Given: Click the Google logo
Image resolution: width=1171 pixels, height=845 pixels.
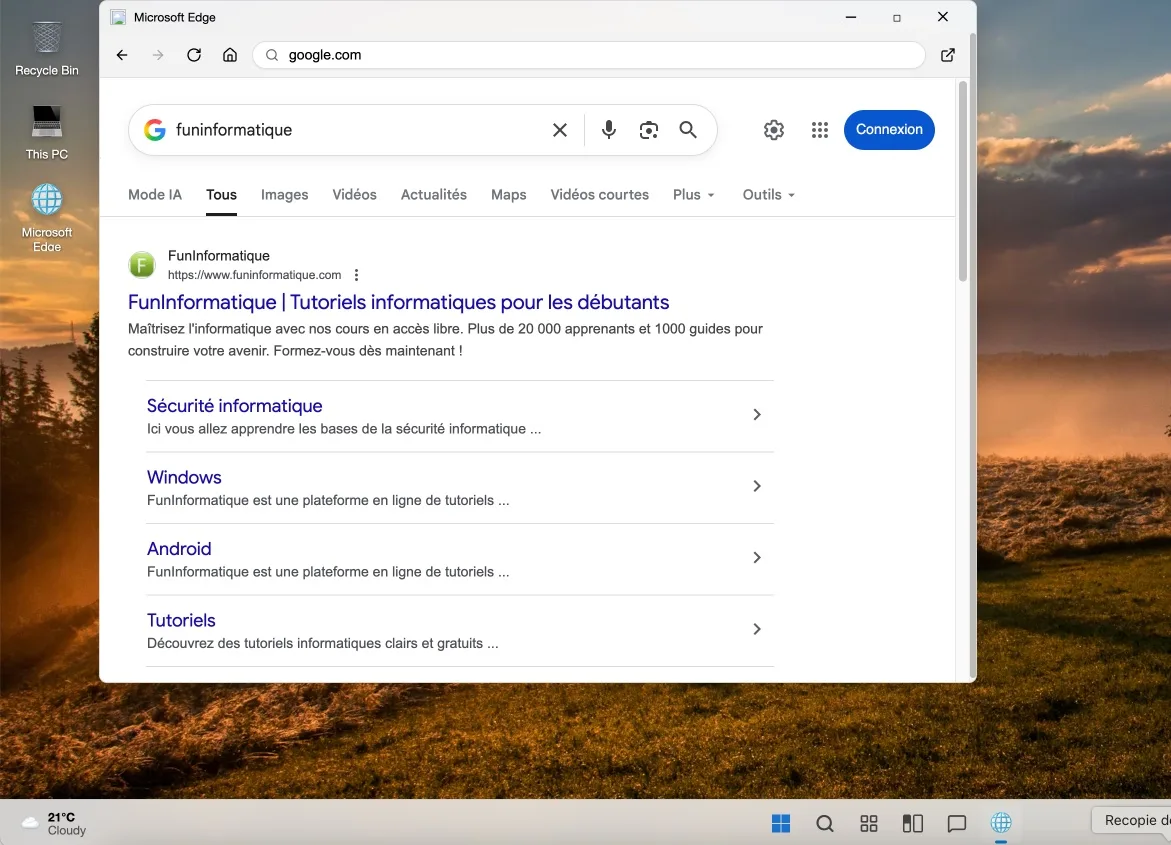Looking at the screenshot, I should [x=155, y=130].
